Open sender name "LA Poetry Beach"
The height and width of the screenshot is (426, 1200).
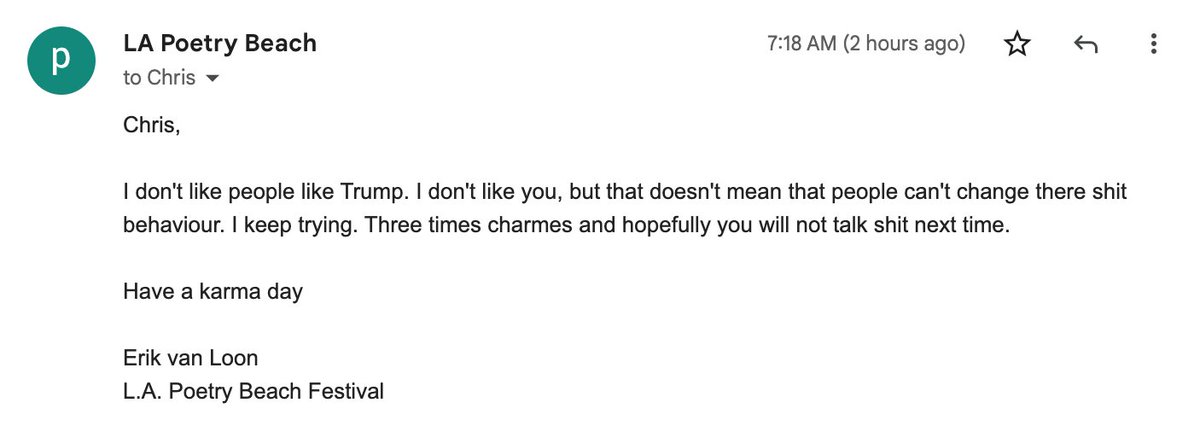click(220, 43)
